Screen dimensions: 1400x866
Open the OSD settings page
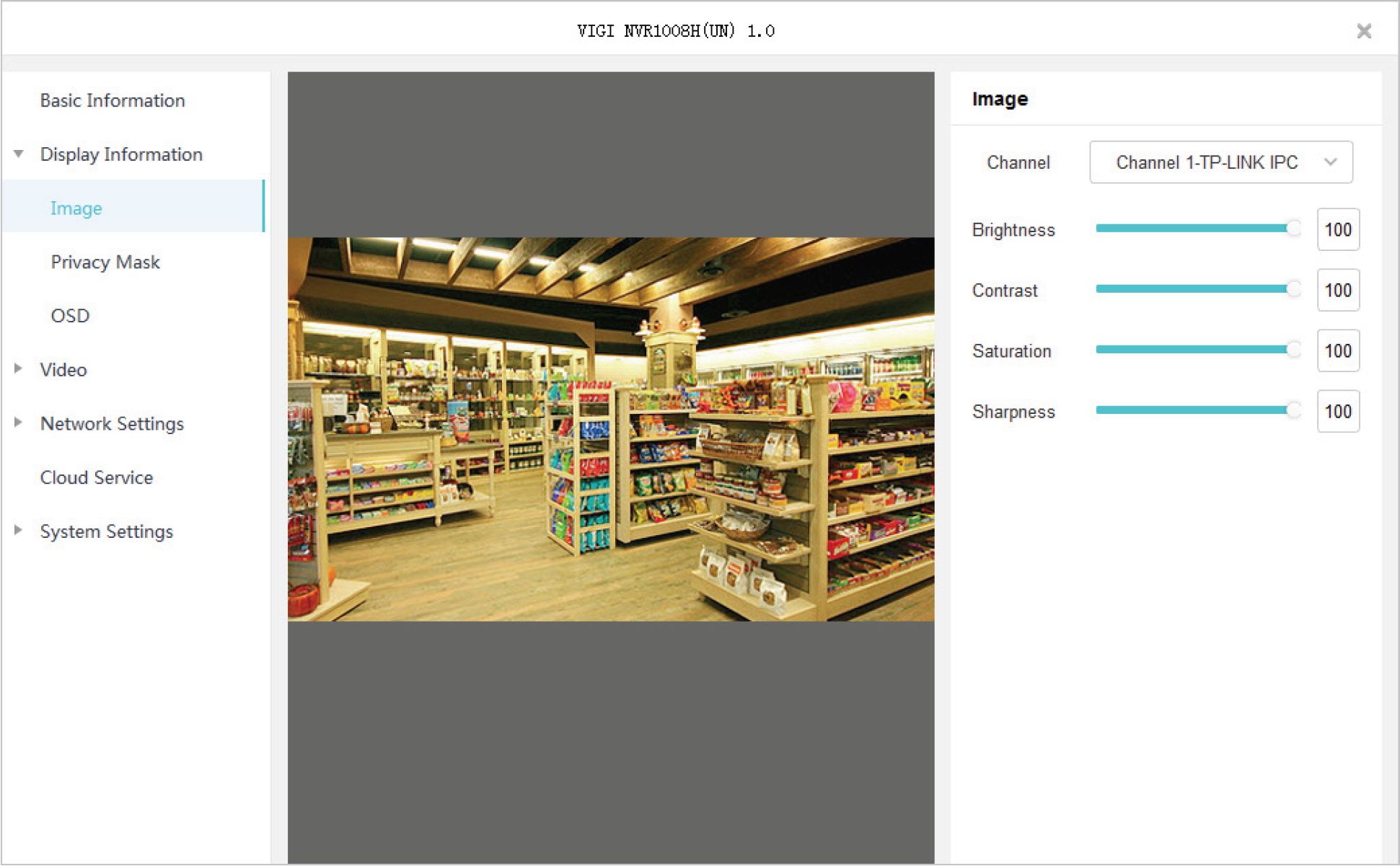pyautogui.click(x=70, y=316)
